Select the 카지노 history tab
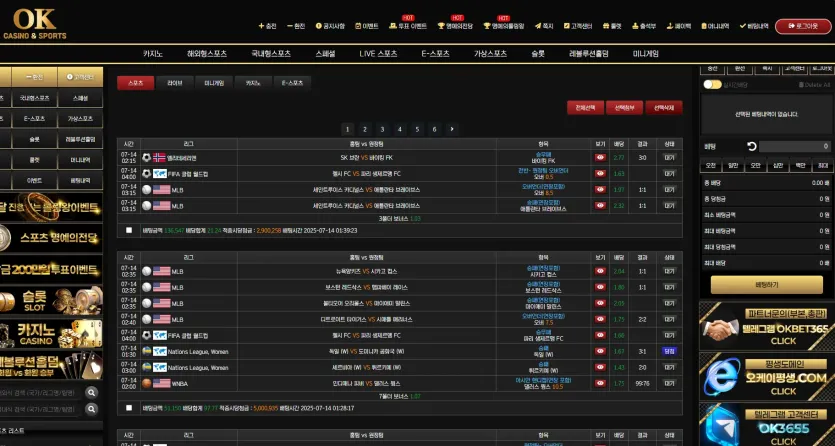The height and width of the screenshot is (446, 835). pos(253,83)
